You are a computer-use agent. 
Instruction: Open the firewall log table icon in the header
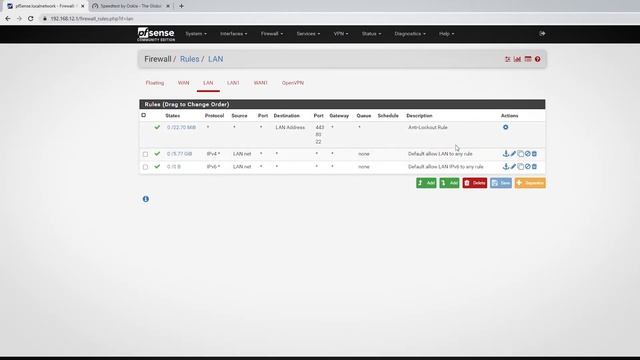[528, 59]
